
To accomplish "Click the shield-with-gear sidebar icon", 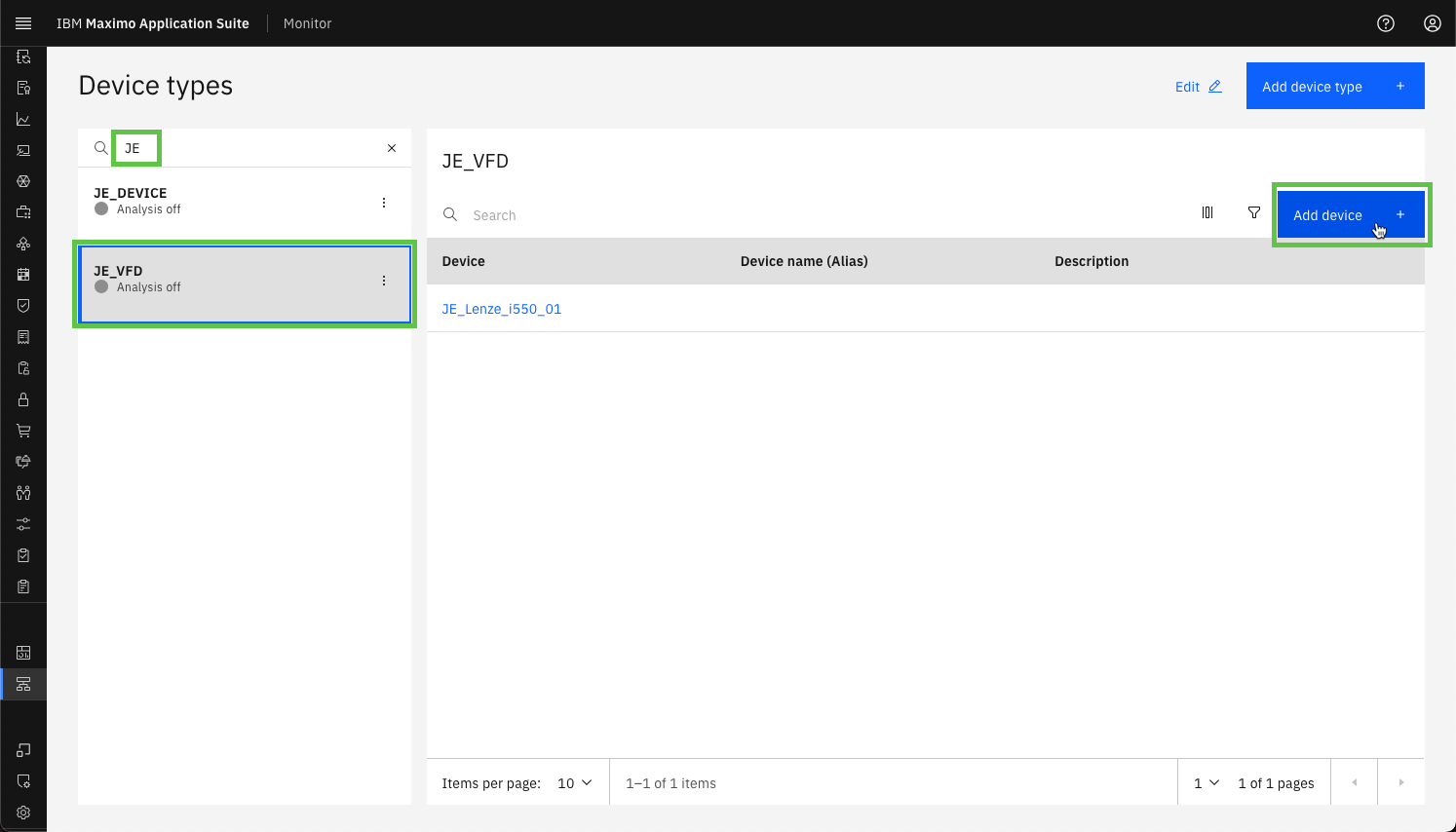I will [x=23, y=781].
